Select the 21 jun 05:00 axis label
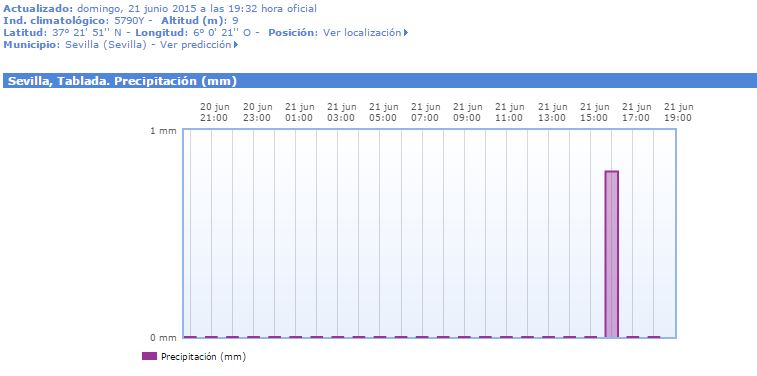757x376 pixels. click(x=383, y=112)
